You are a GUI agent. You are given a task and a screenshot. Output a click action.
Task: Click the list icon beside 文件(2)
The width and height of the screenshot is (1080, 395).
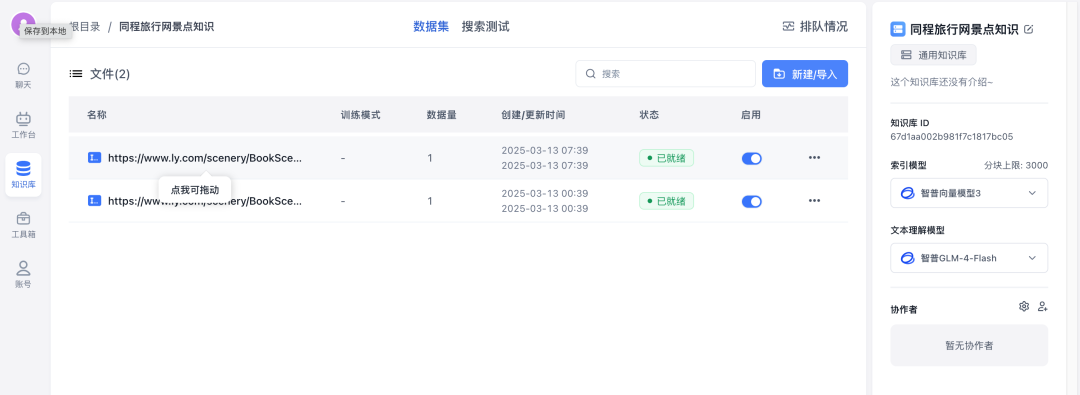76,73
